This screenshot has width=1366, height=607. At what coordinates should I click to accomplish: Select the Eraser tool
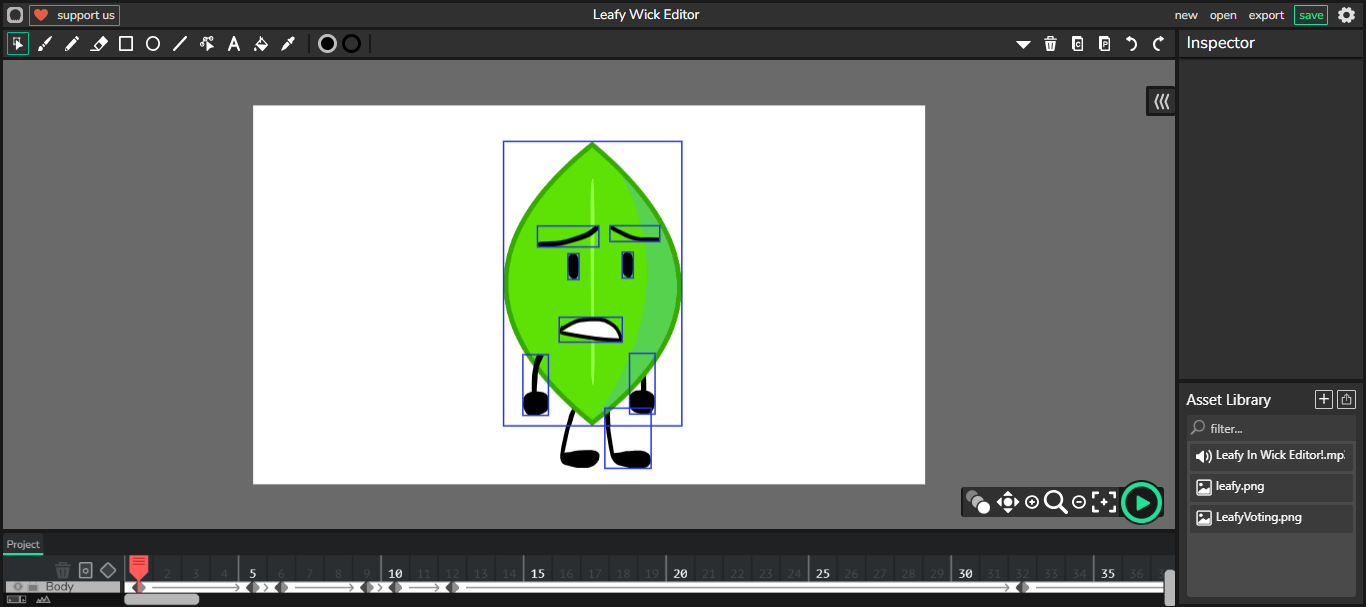tap(99, 44)
